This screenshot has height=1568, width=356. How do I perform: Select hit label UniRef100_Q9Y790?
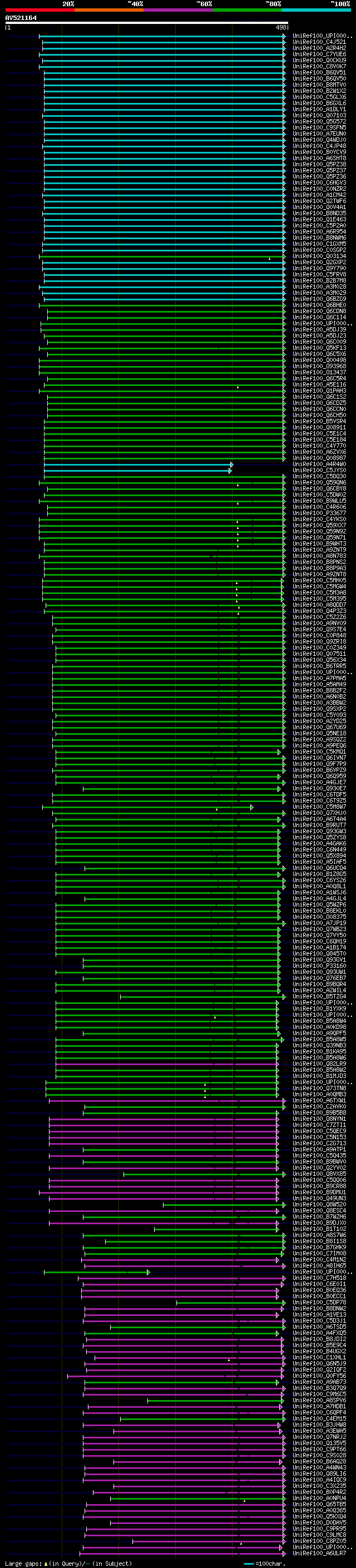[319, 269]
